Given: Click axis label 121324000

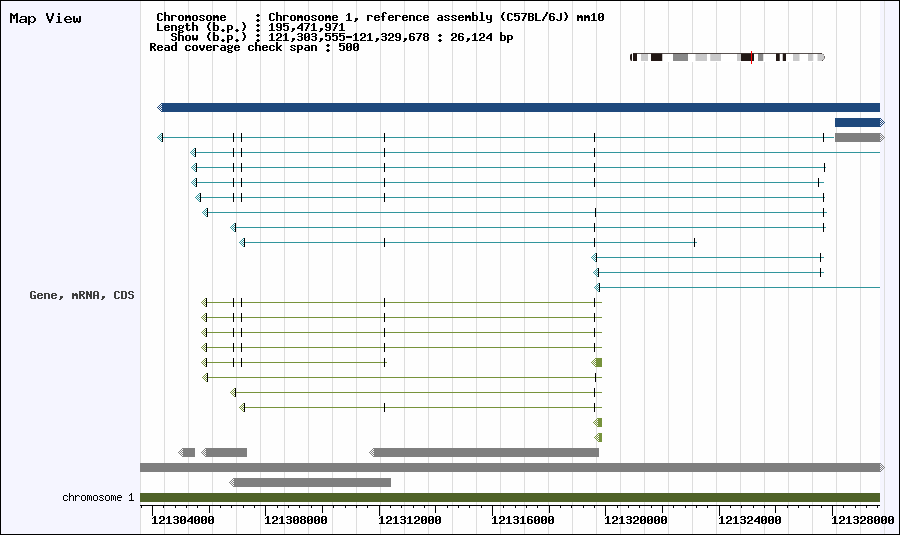Looking at the screenshot, I should (750, 520).
